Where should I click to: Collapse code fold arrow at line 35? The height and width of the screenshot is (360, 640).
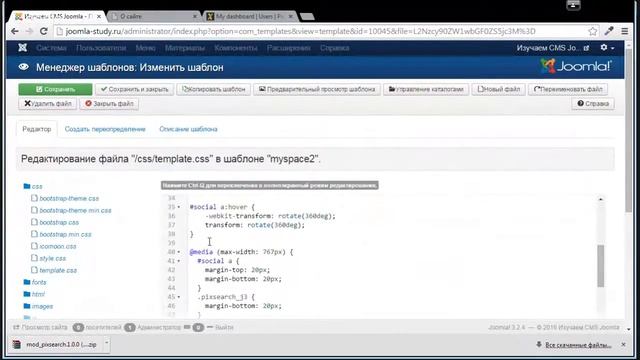click(x=178, y=207)
